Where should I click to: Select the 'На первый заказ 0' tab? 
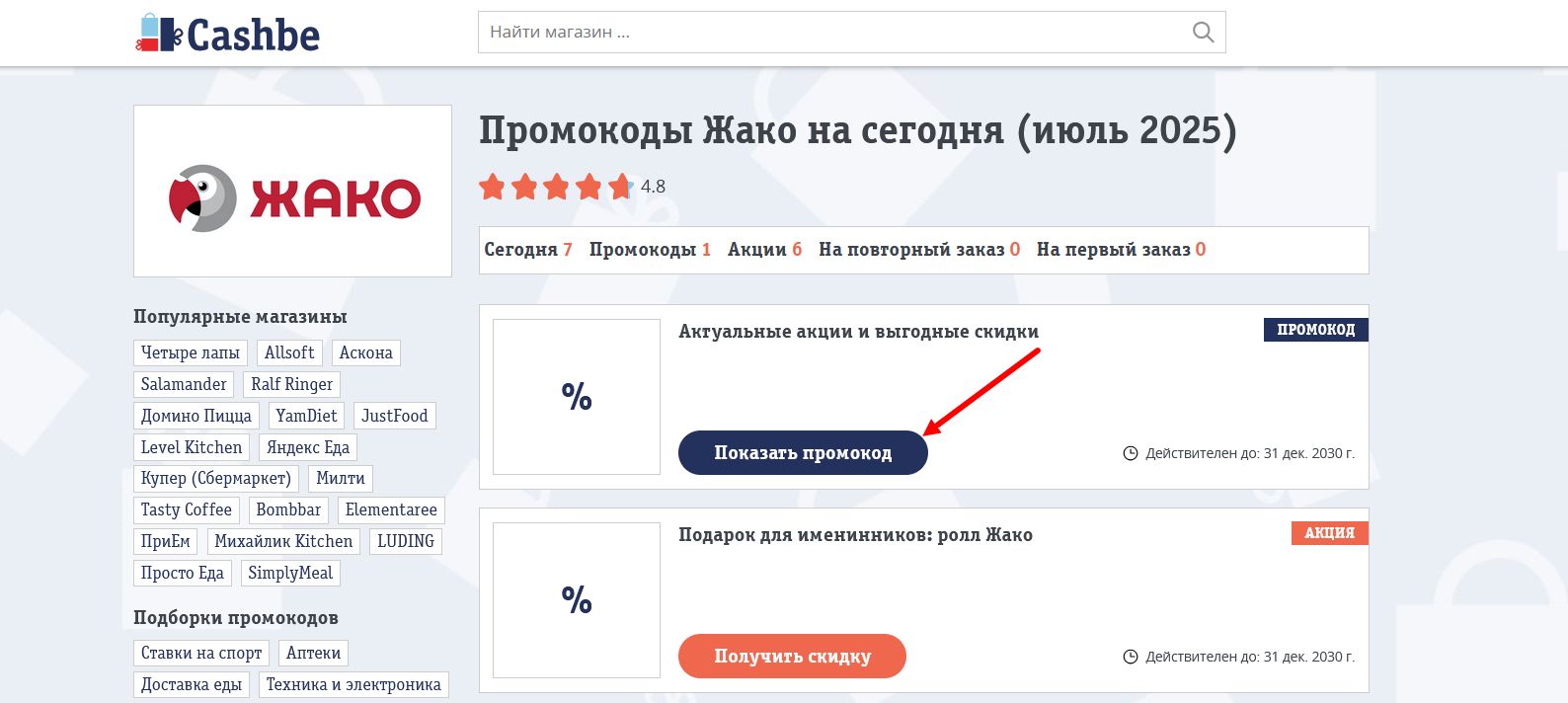point(1121,250)
